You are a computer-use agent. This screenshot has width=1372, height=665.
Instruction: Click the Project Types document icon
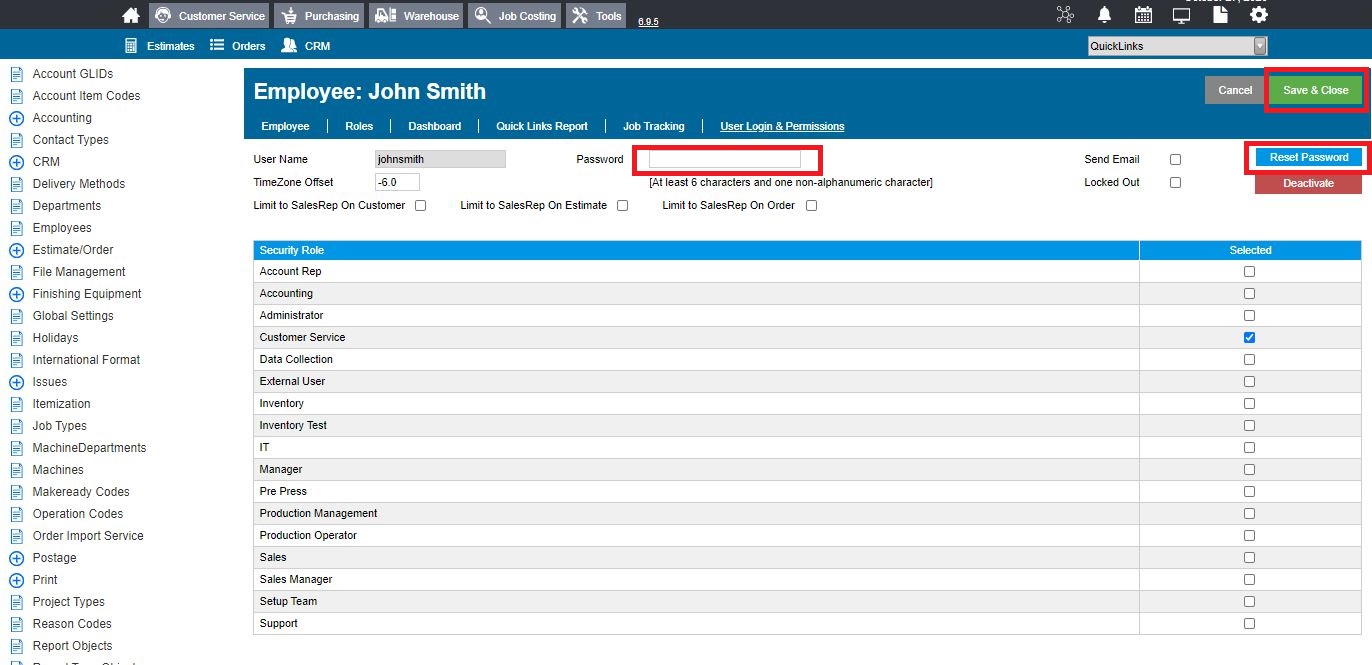pos(16,602)
